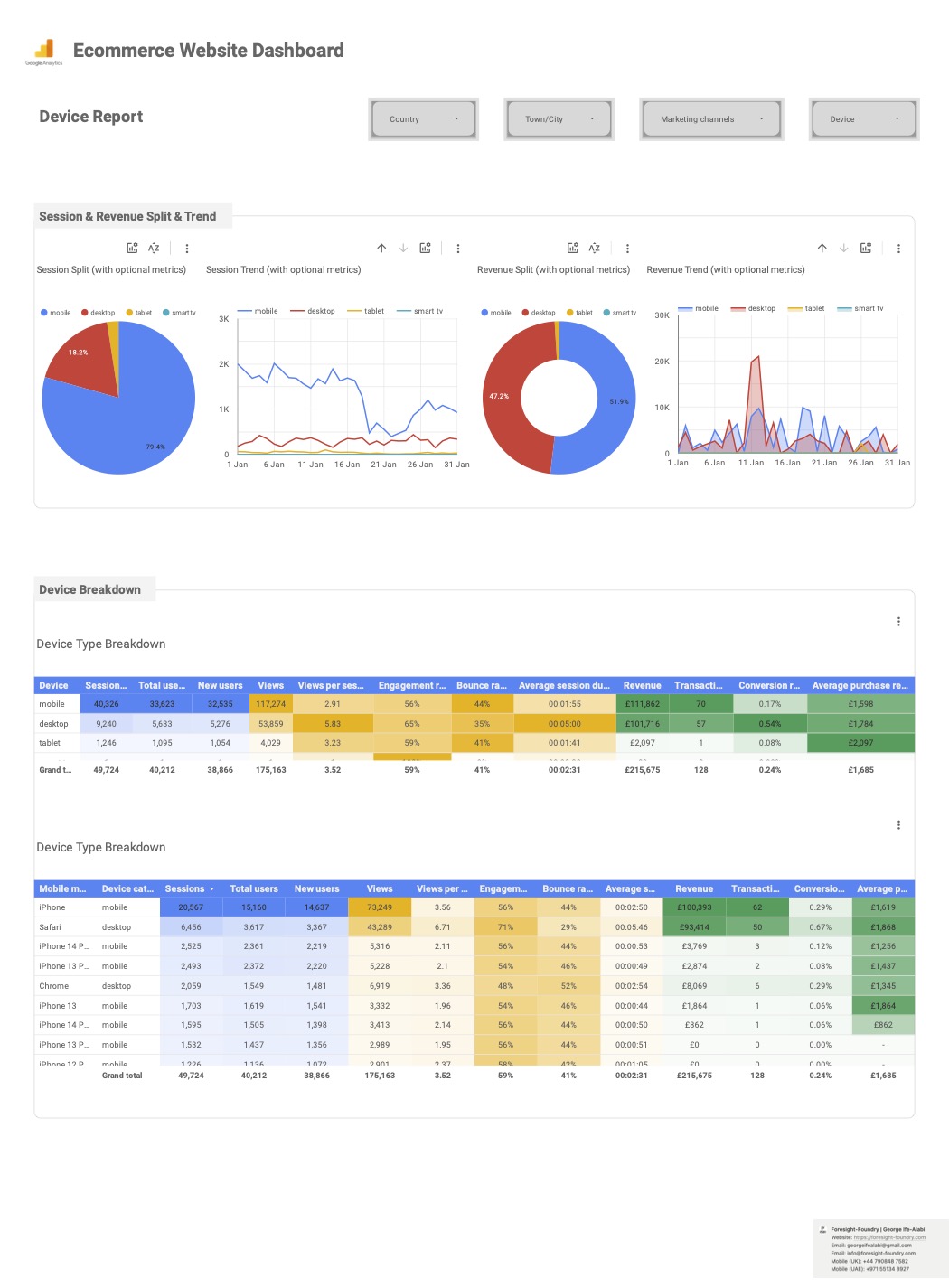Click the person icon in the footer contact card
Screen dimensions: 949x1288
(823, 1229)
